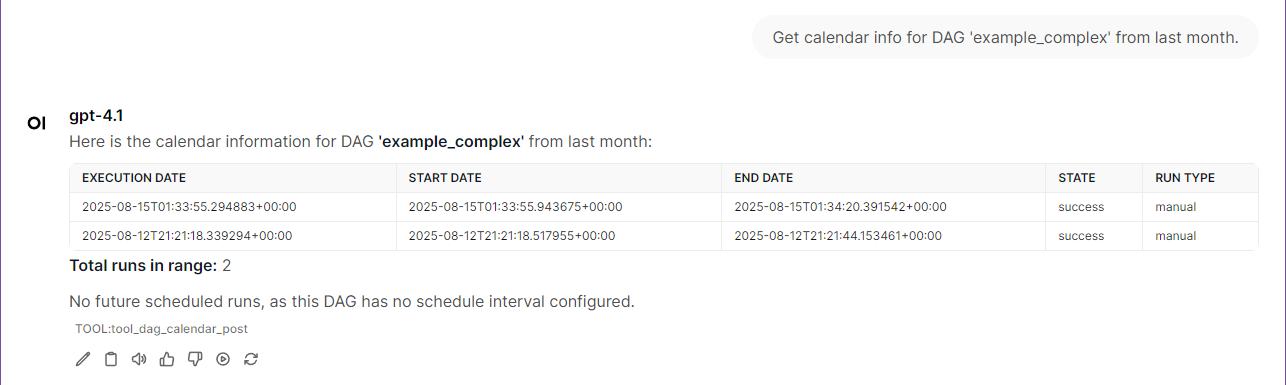This screenshot has height=385, width=1286.
Task: Click the EXECUTION DATE column header
Action: click(x=134, y=178)
